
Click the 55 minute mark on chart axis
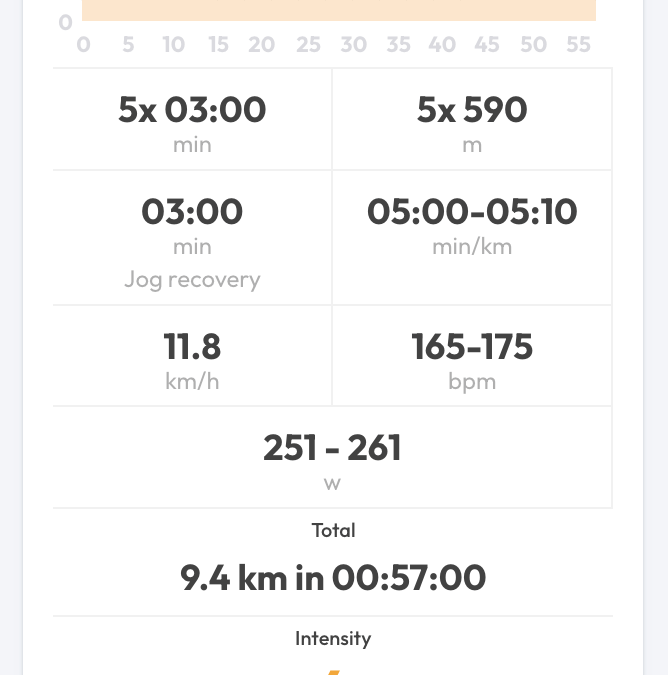point(578,45)
